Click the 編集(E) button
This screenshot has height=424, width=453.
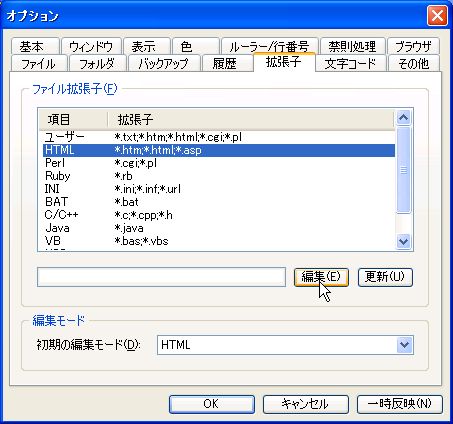point(321,277)
